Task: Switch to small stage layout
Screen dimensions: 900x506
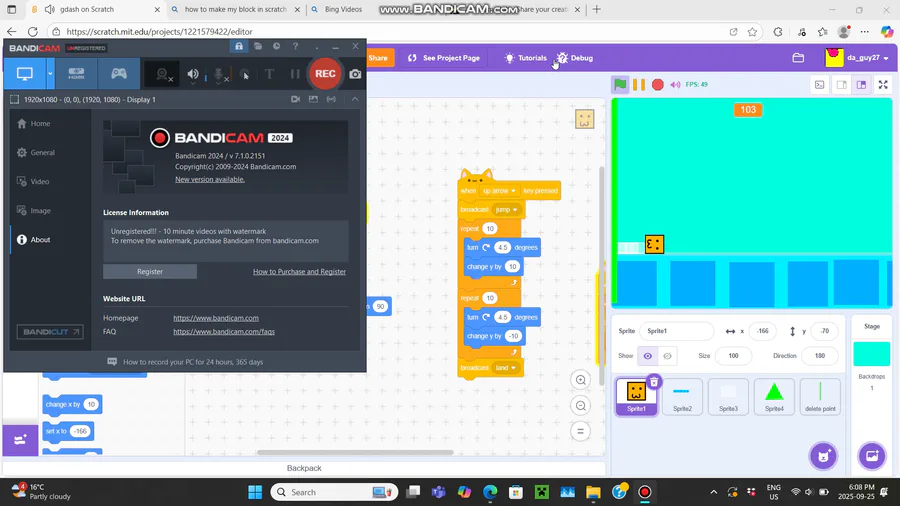Action: pos(841,84)
